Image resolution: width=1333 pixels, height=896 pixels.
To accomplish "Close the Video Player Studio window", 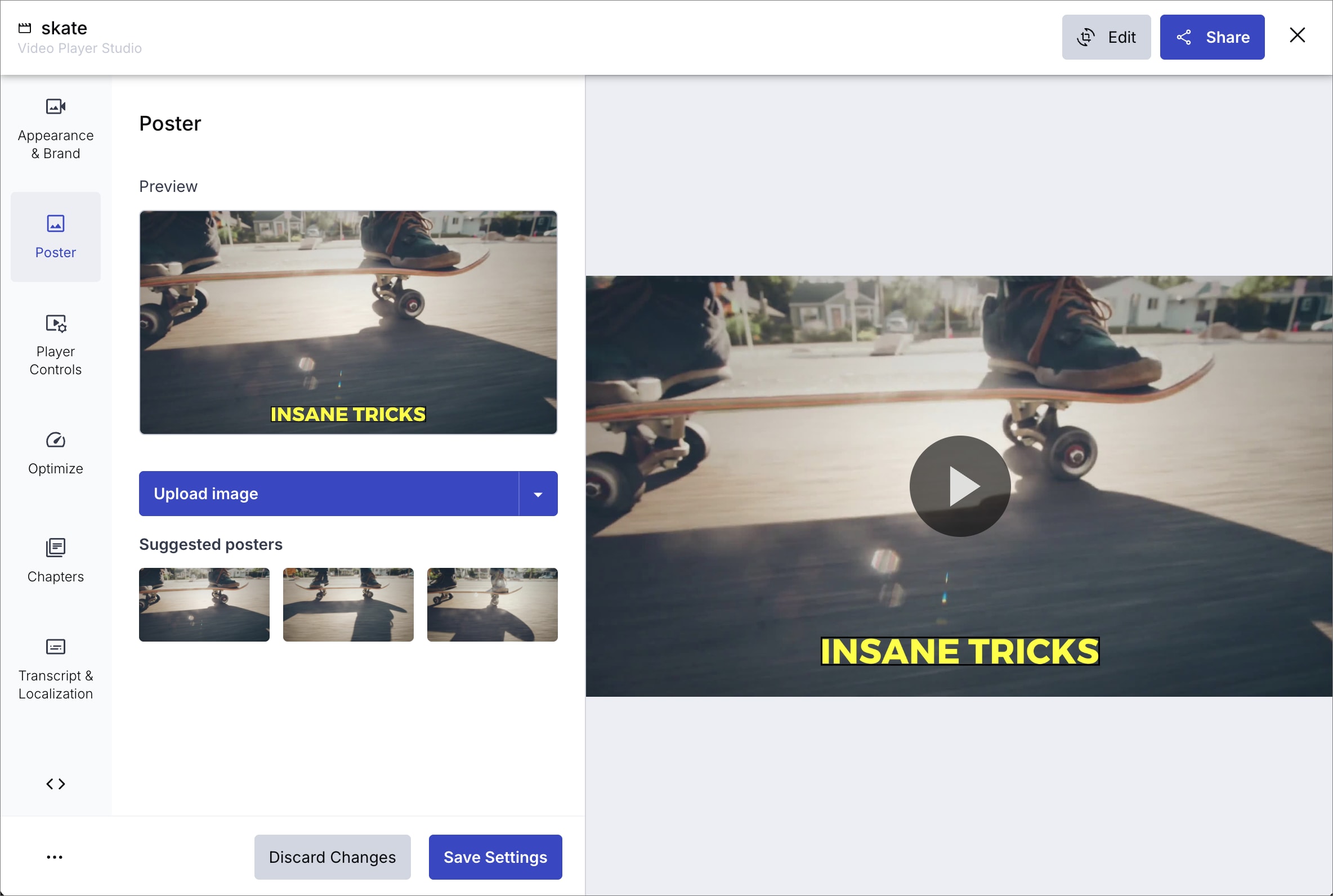I will tap(1297, 35).
